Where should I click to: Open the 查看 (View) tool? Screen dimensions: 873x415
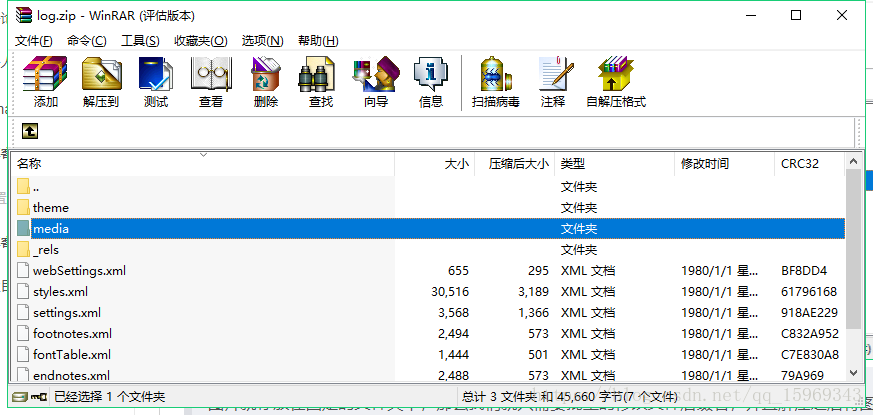[x=211, y=82]
